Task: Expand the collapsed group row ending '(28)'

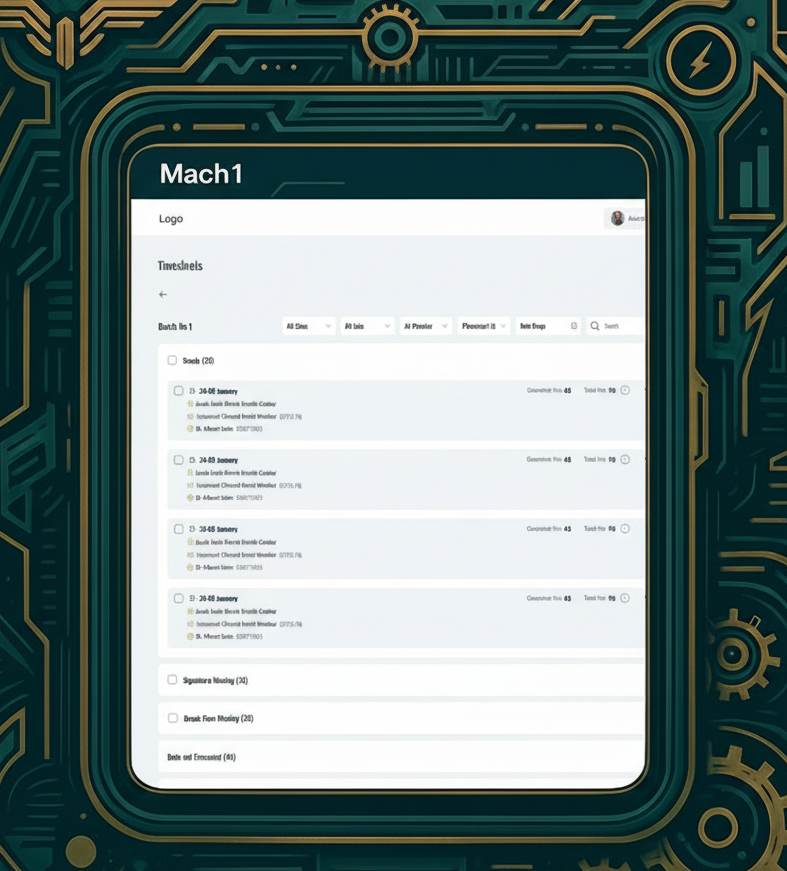Action: click(401, 718)
